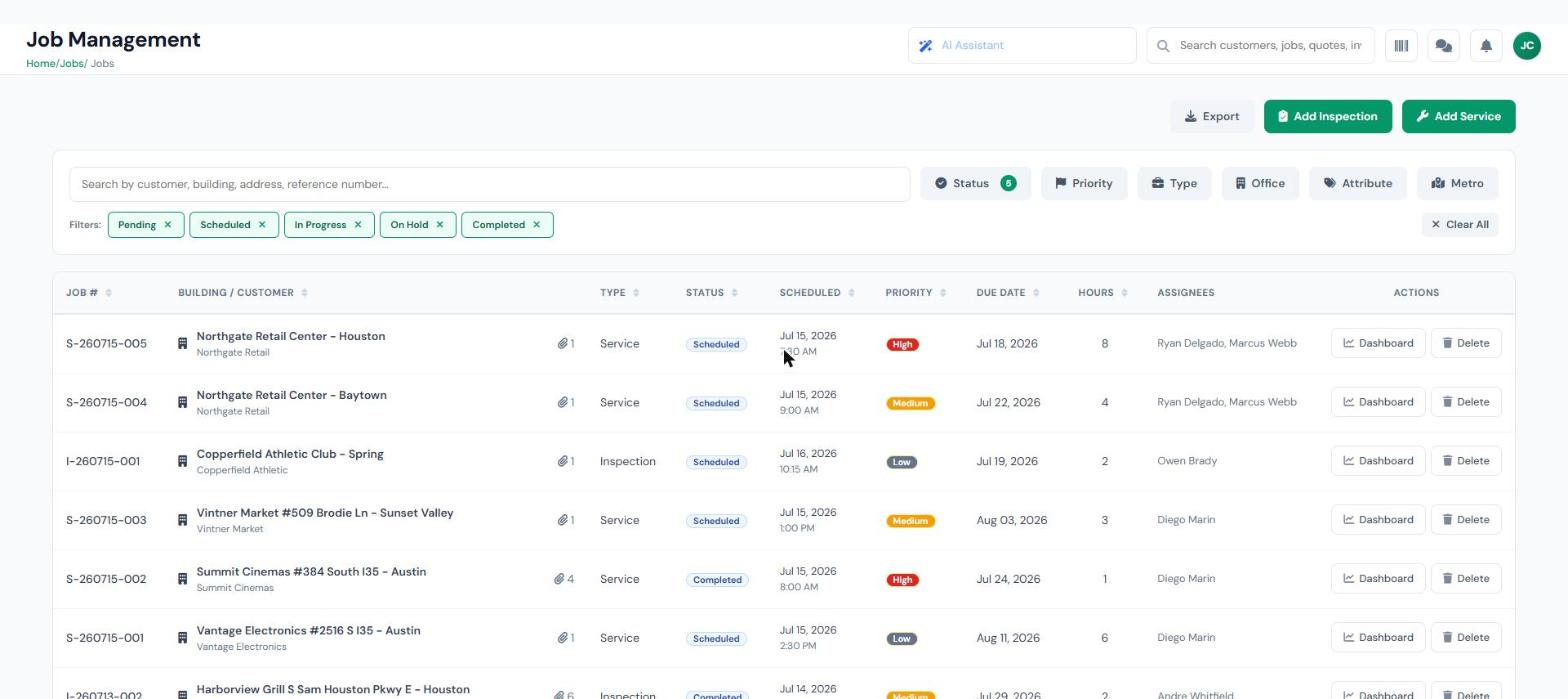Go to Jobs breadcrumb link
The height and width of the screenshot is (699, 1568).
pos(71,64)
